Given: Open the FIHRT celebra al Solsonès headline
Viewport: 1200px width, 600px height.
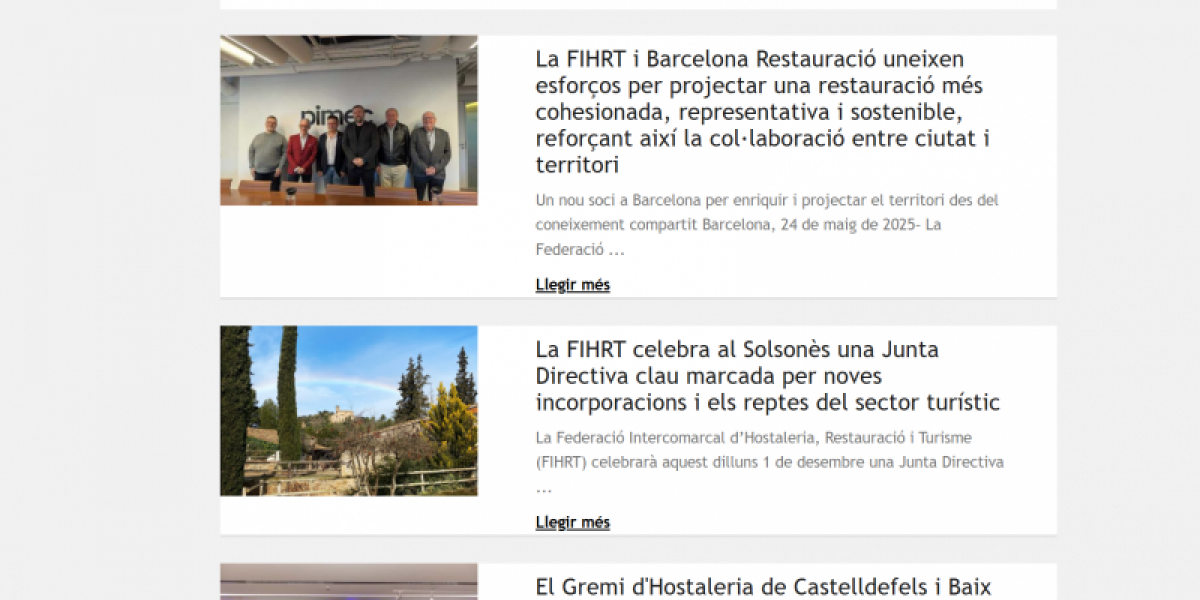Looking at the screenshot, I should point(767,376).
